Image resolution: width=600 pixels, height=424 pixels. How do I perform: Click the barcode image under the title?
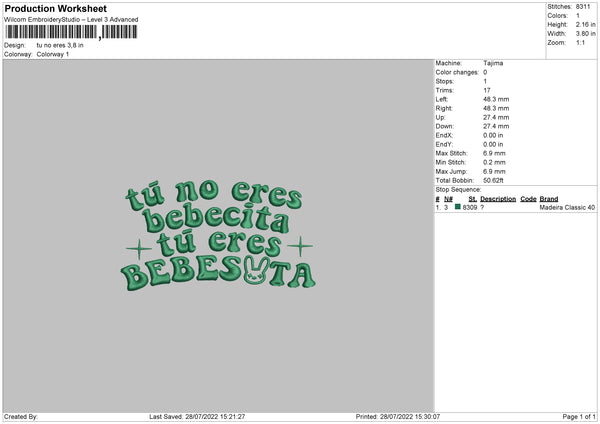(71, 32)
